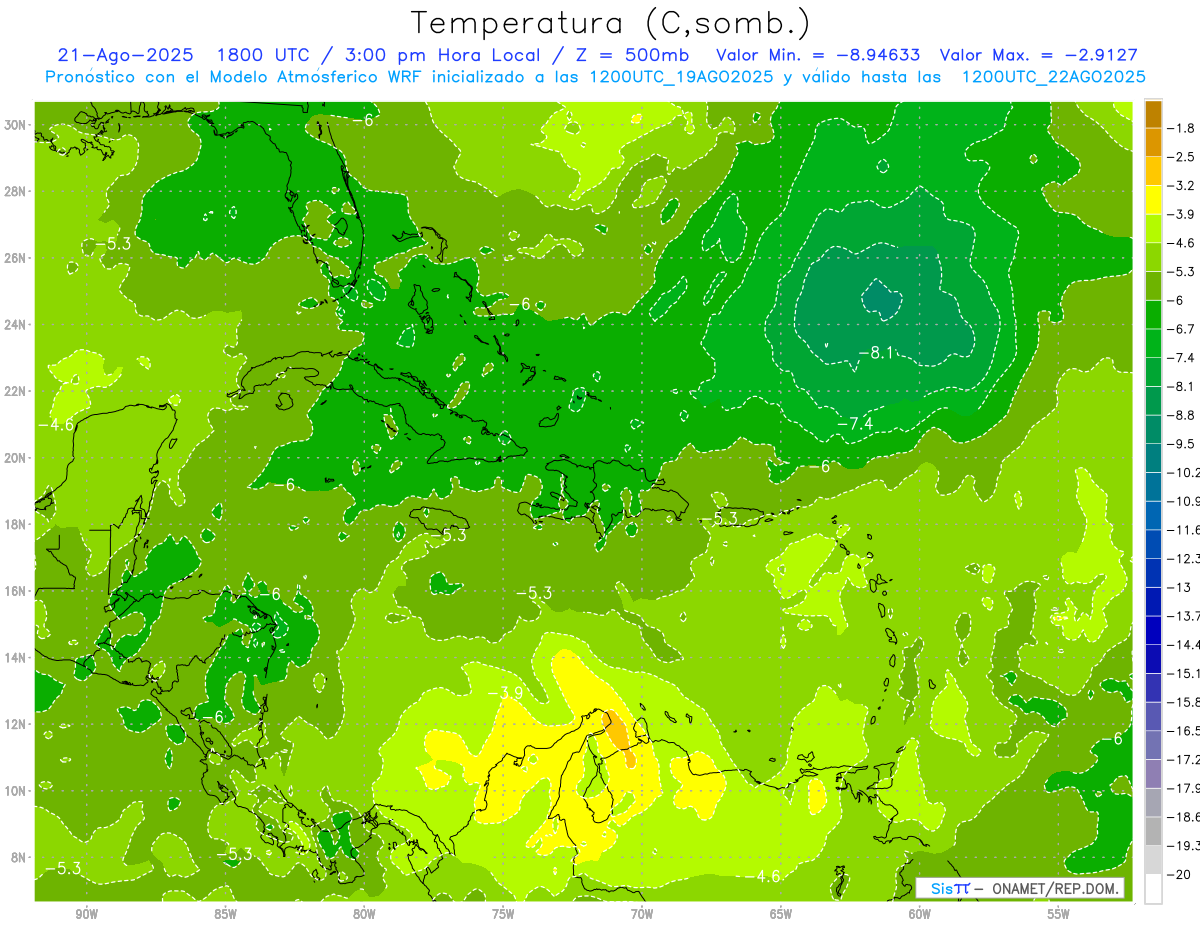This screenshot has width=1200, height=927.
Task: Click the '-3.9' contour label inside the map
Action: point(506,692)
